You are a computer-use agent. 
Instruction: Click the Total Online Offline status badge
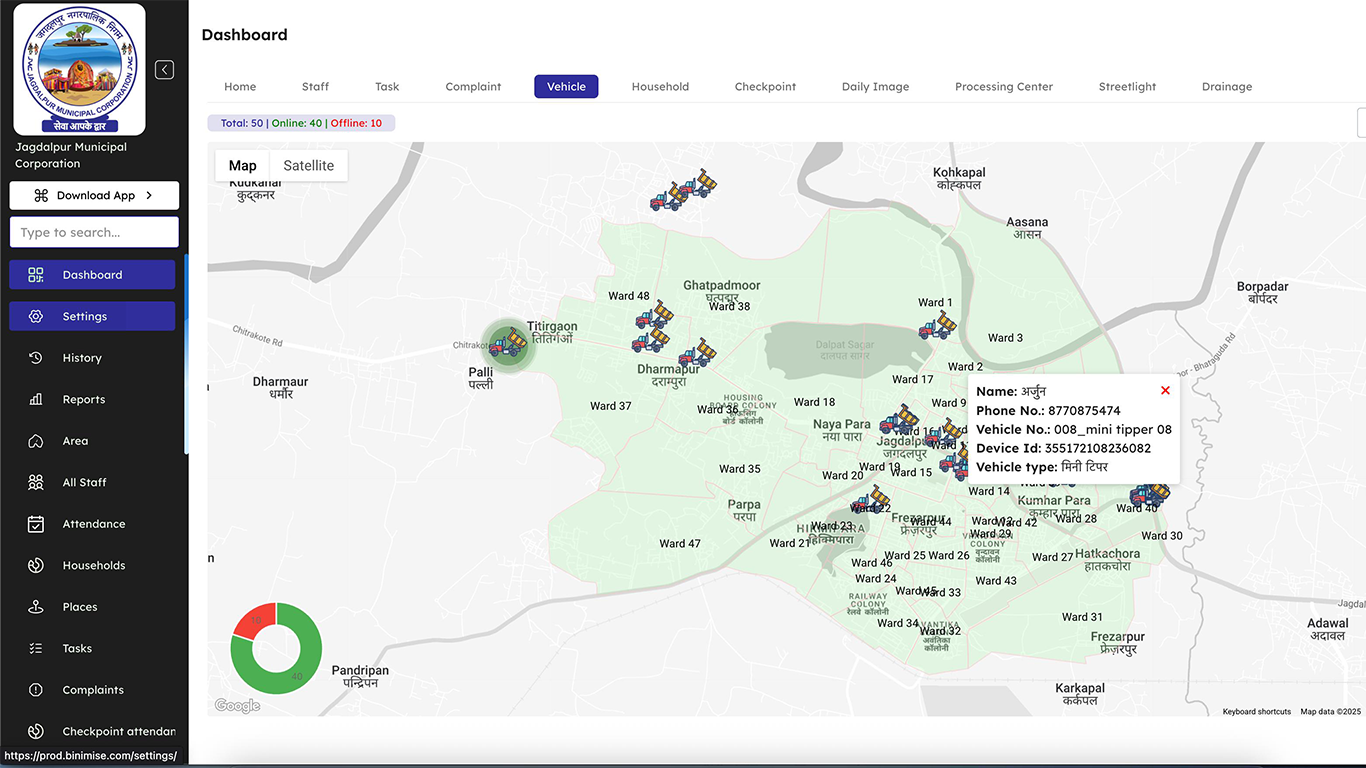click(301, 123)
